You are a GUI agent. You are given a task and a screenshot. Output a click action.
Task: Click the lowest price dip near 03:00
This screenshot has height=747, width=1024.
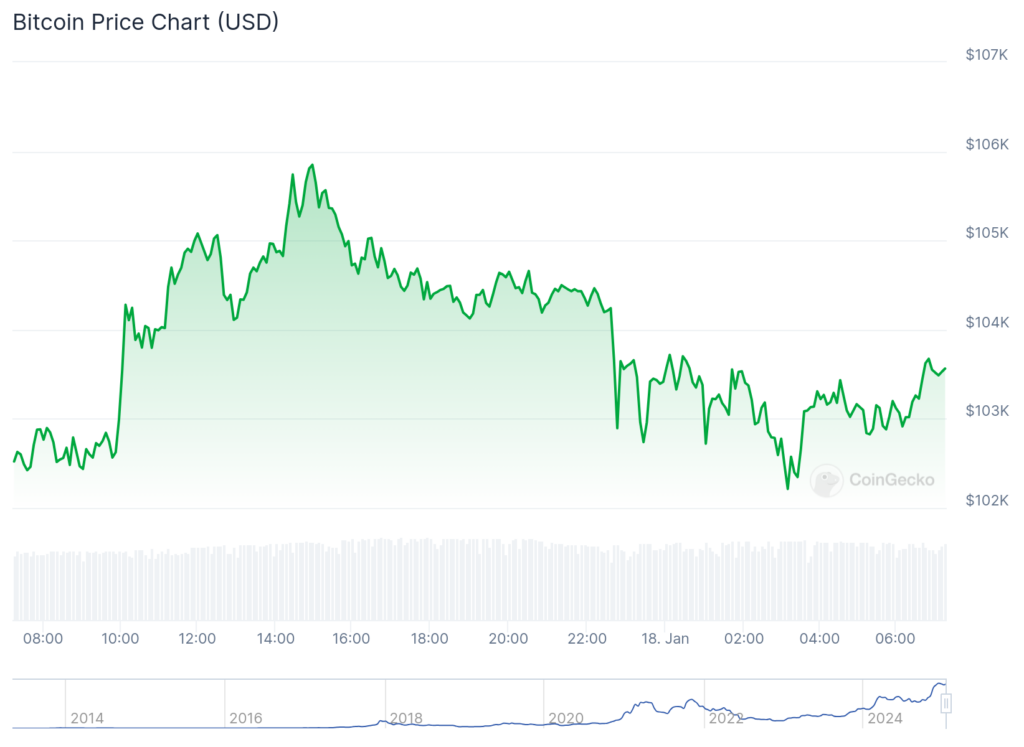[788, 488]
